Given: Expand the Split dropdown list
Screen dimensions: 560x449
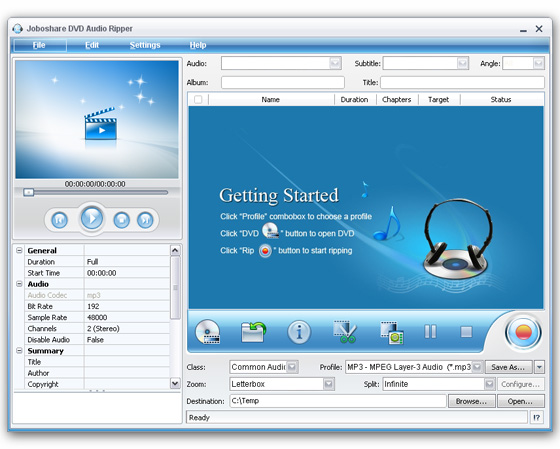Looking at the screenshot, I should 489,384.
